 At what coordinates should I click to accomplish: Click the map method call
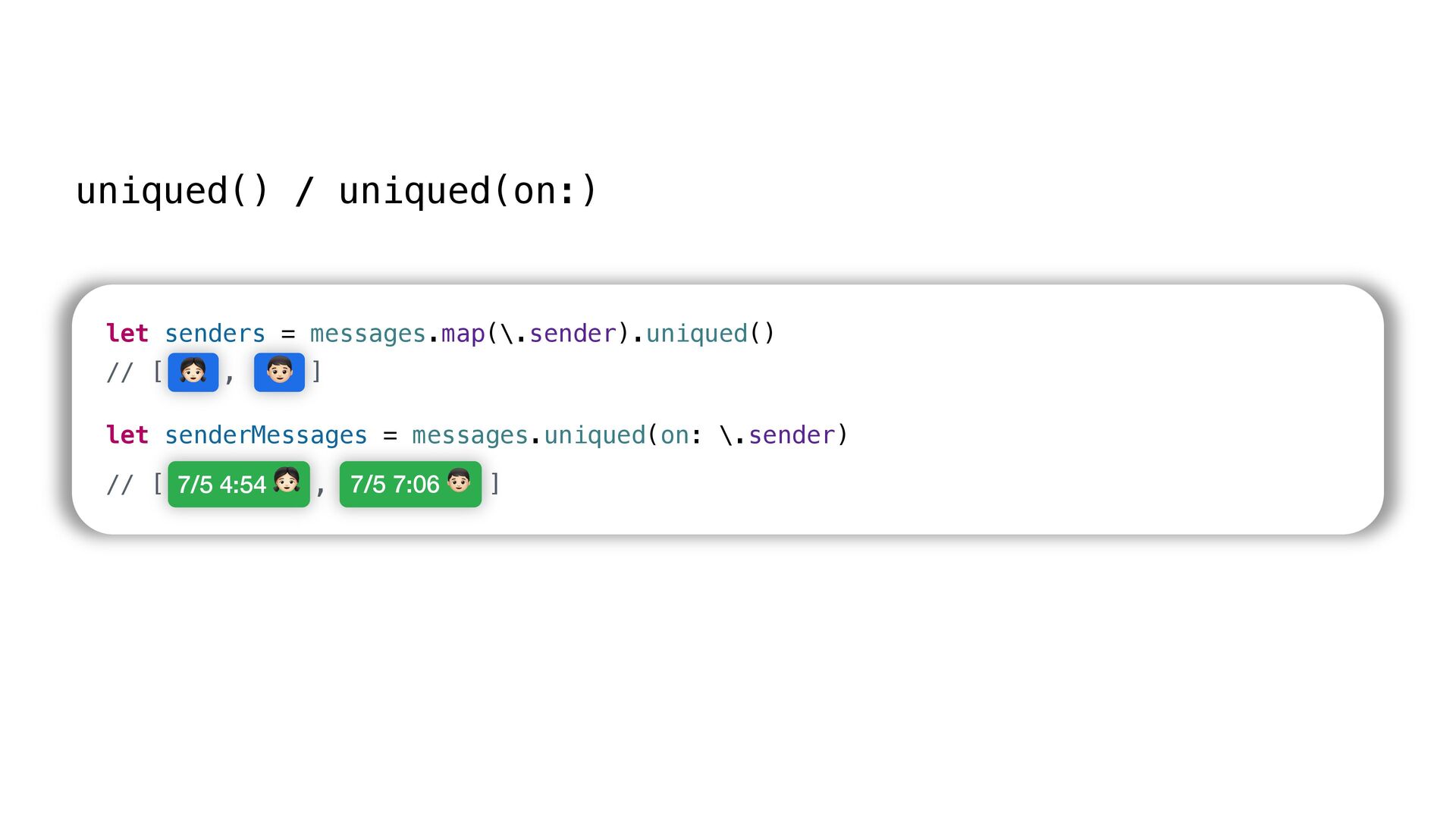coord(463,334)
